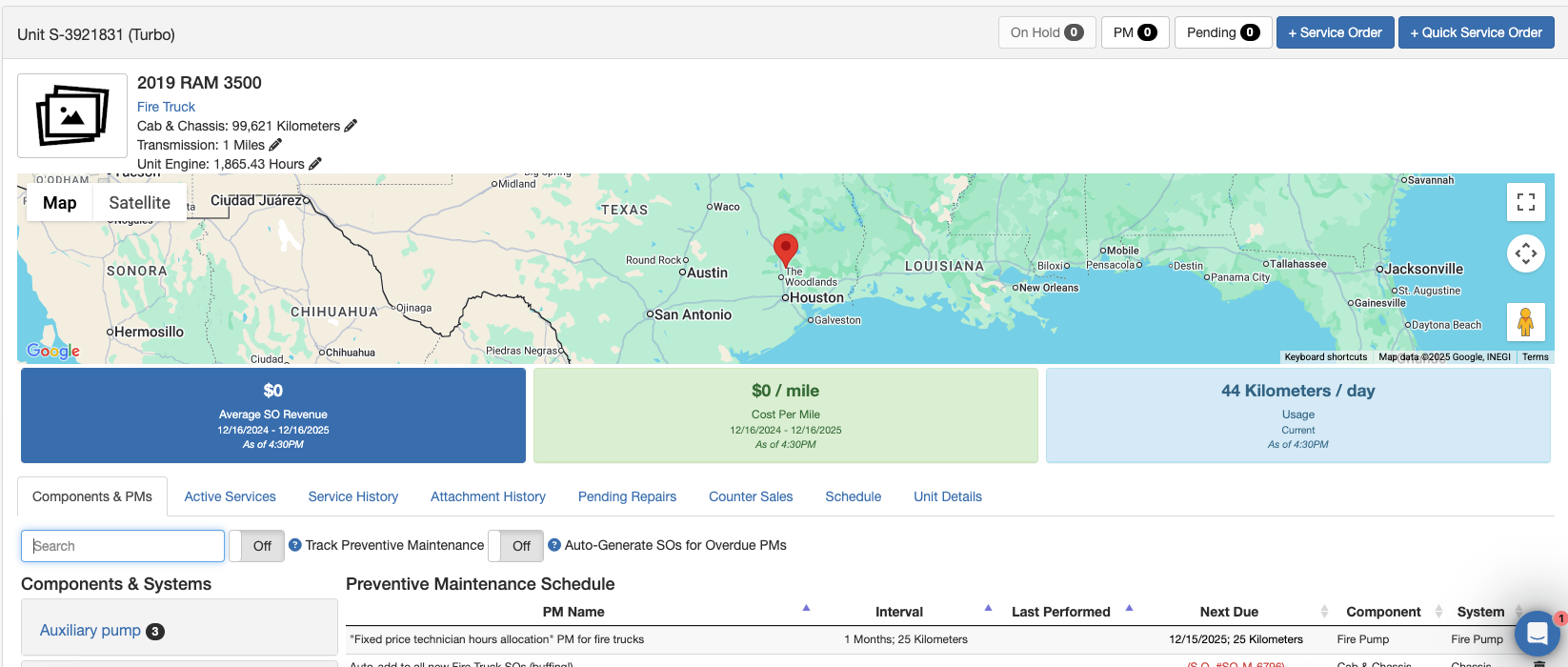Select the Street View pegman
The height and width of the screenshot is (667, 1568).
1526,322
